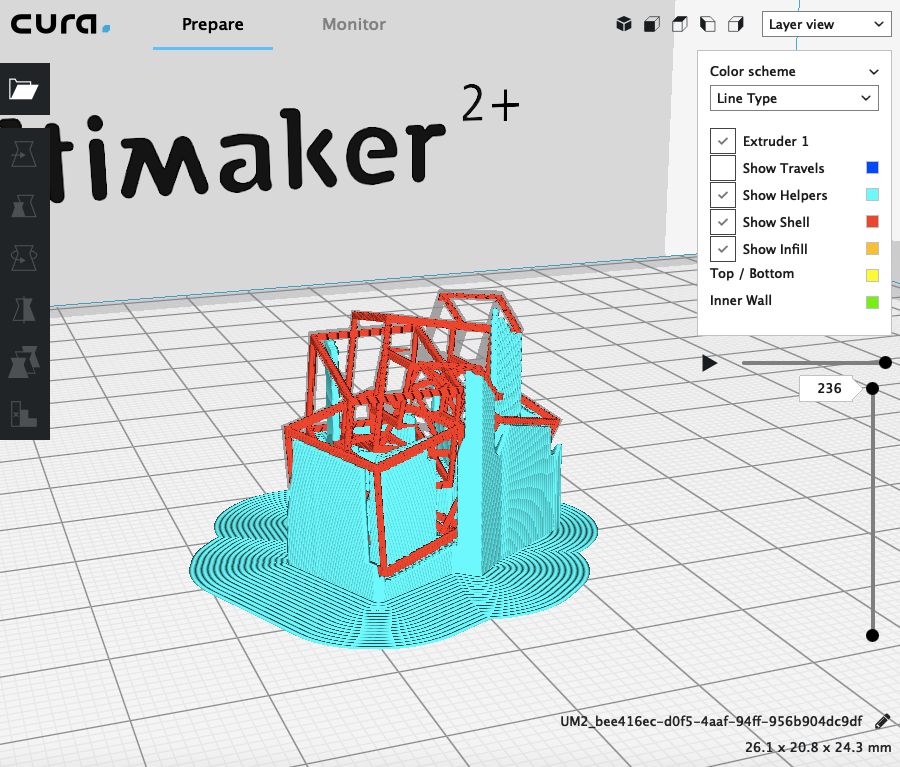Click the horizontal path slider handle
Screen dimensions: 900x767
(x=885, y=362)
